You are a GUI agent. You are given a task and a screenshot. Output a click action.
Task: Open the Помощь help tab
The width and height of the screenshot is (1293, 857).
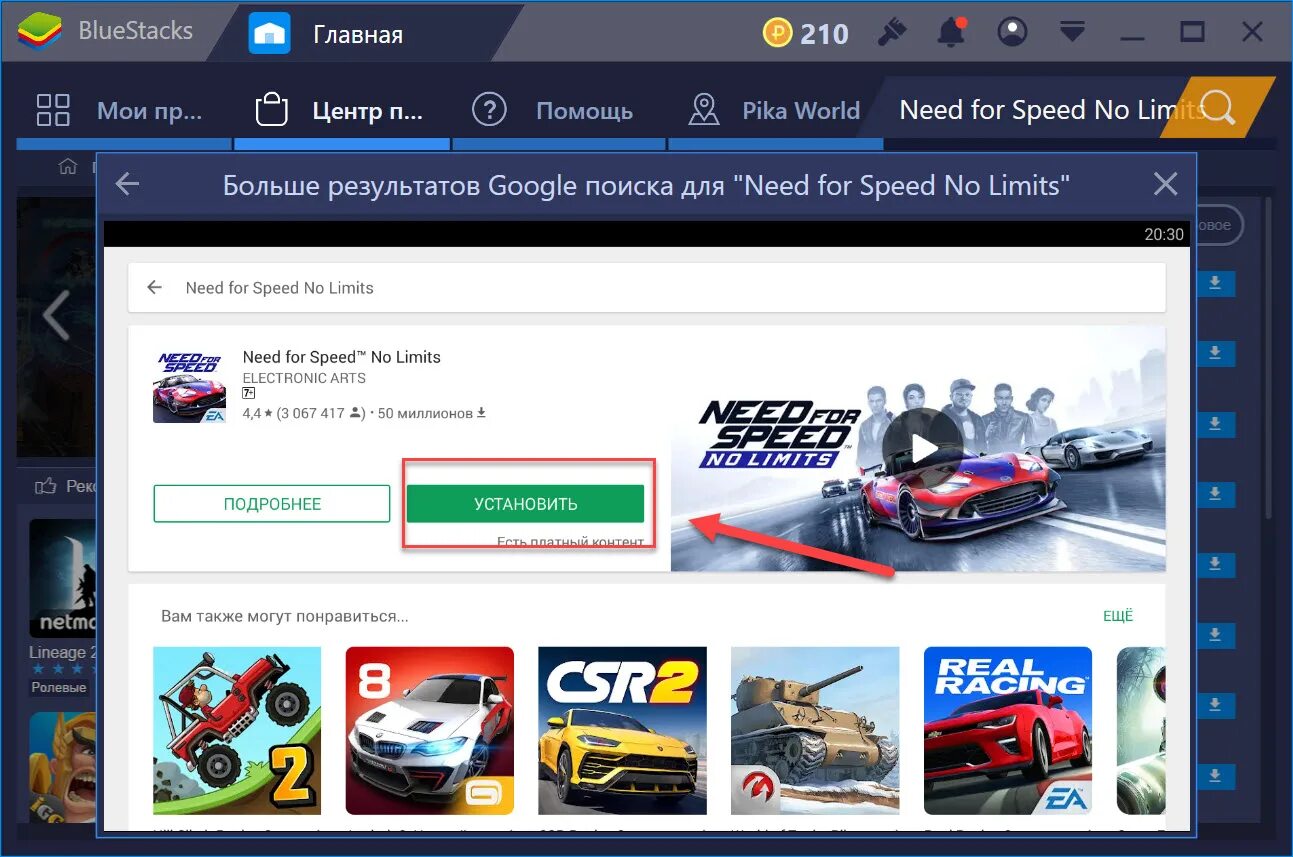click(552, 110)
